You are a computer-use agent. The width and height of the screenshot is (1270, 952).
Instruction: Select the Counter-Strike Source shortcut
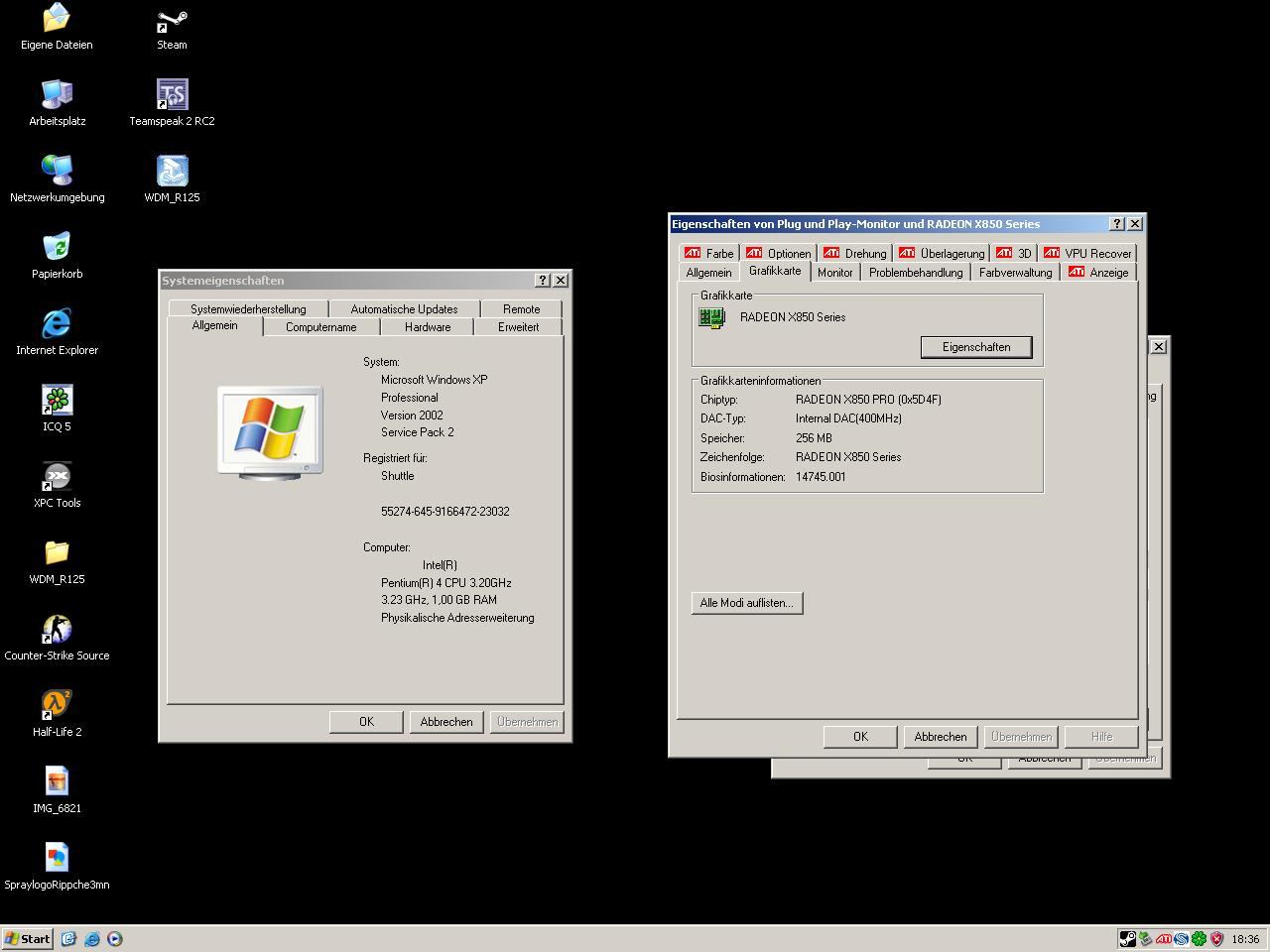coord(57,638)
